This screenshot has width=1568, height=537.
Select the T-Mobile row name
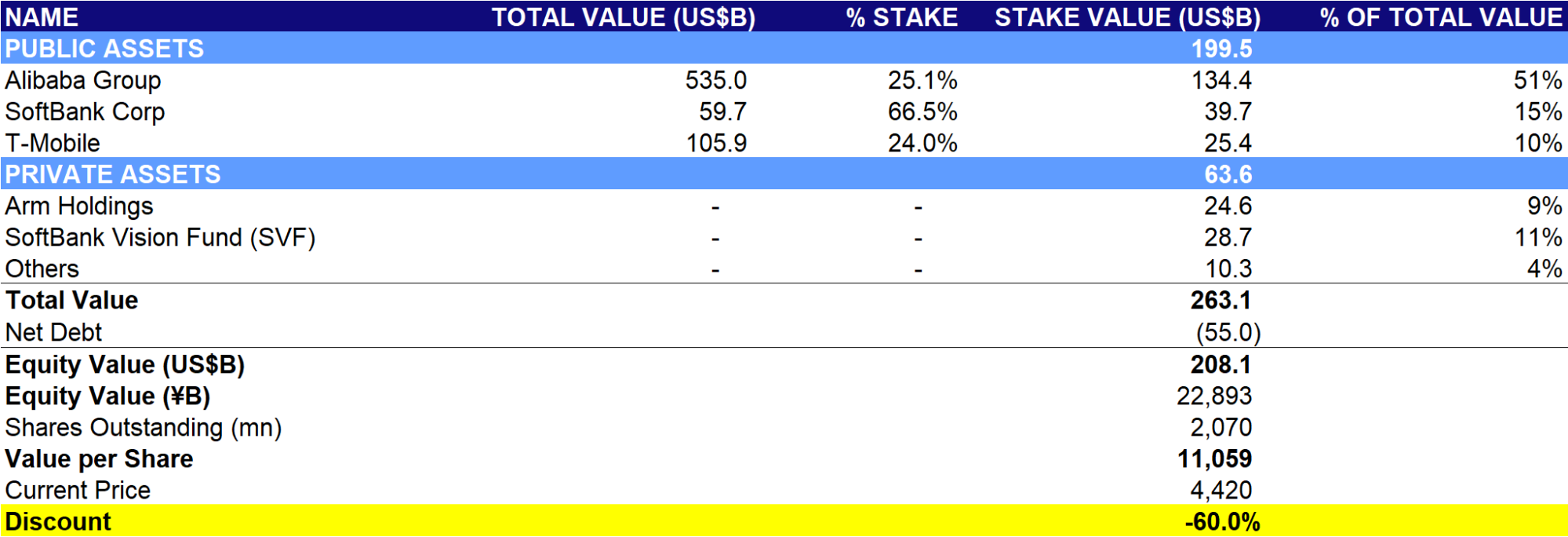53,143
